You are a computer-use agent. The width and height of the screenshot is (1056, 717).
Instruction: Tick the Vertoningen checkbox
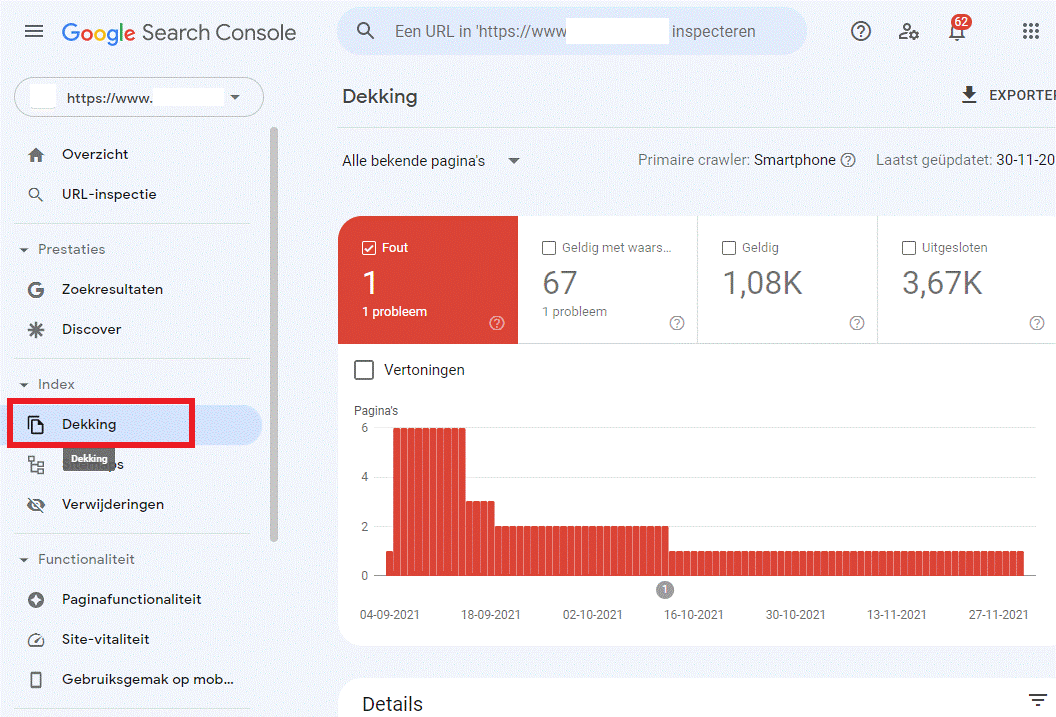point(365,370)
